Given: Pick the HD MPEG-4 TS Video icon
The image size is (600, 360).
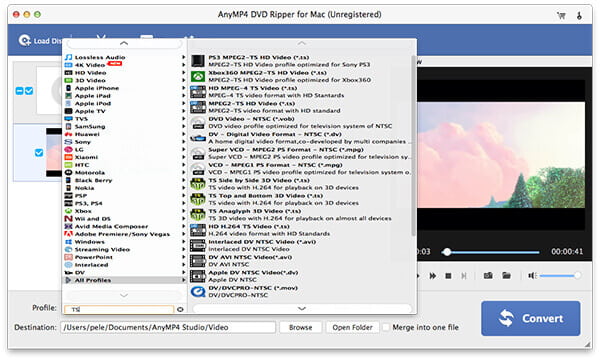Looking at the screenshot, I should (198, 91).
